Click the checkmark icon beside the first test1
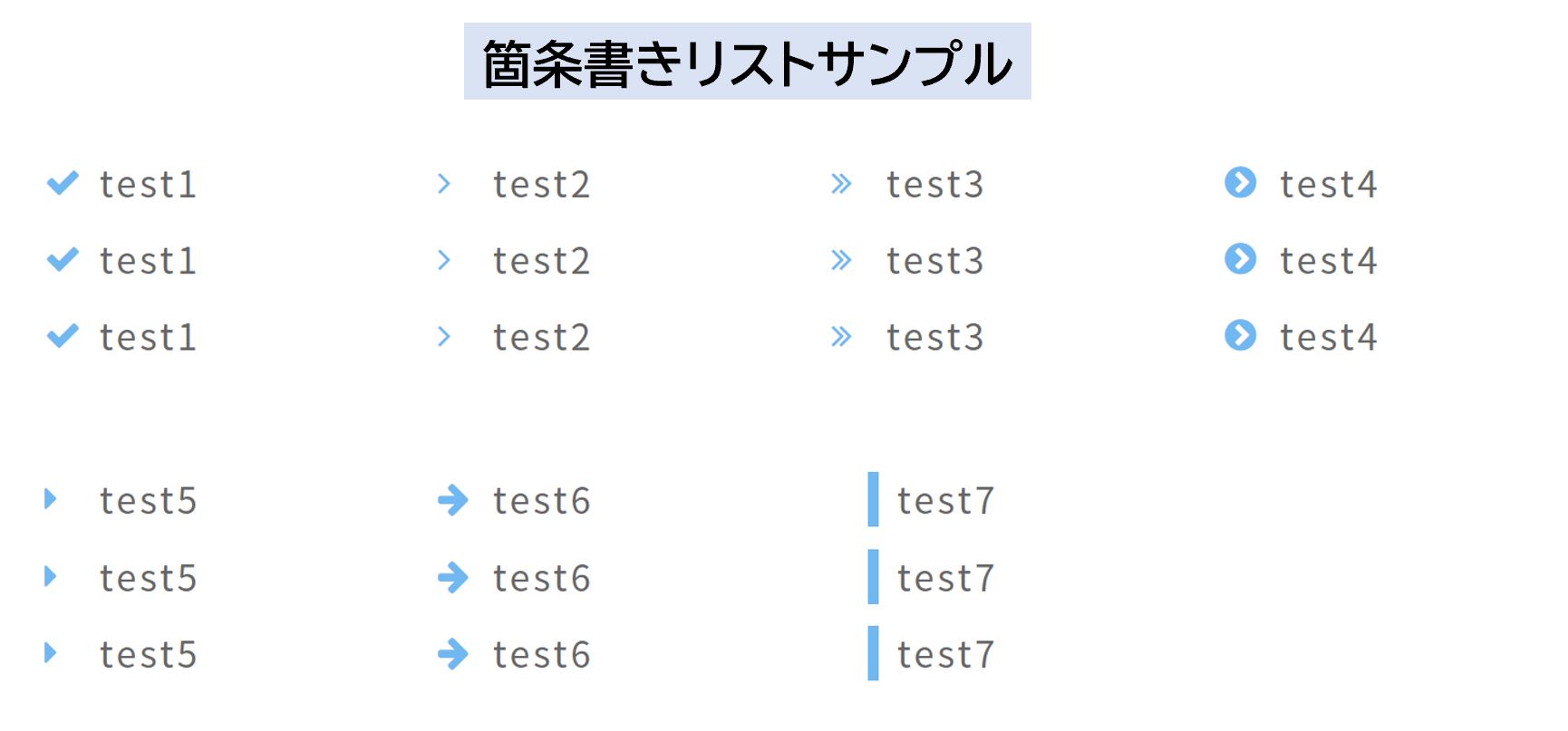 click(x=63, y=183)
